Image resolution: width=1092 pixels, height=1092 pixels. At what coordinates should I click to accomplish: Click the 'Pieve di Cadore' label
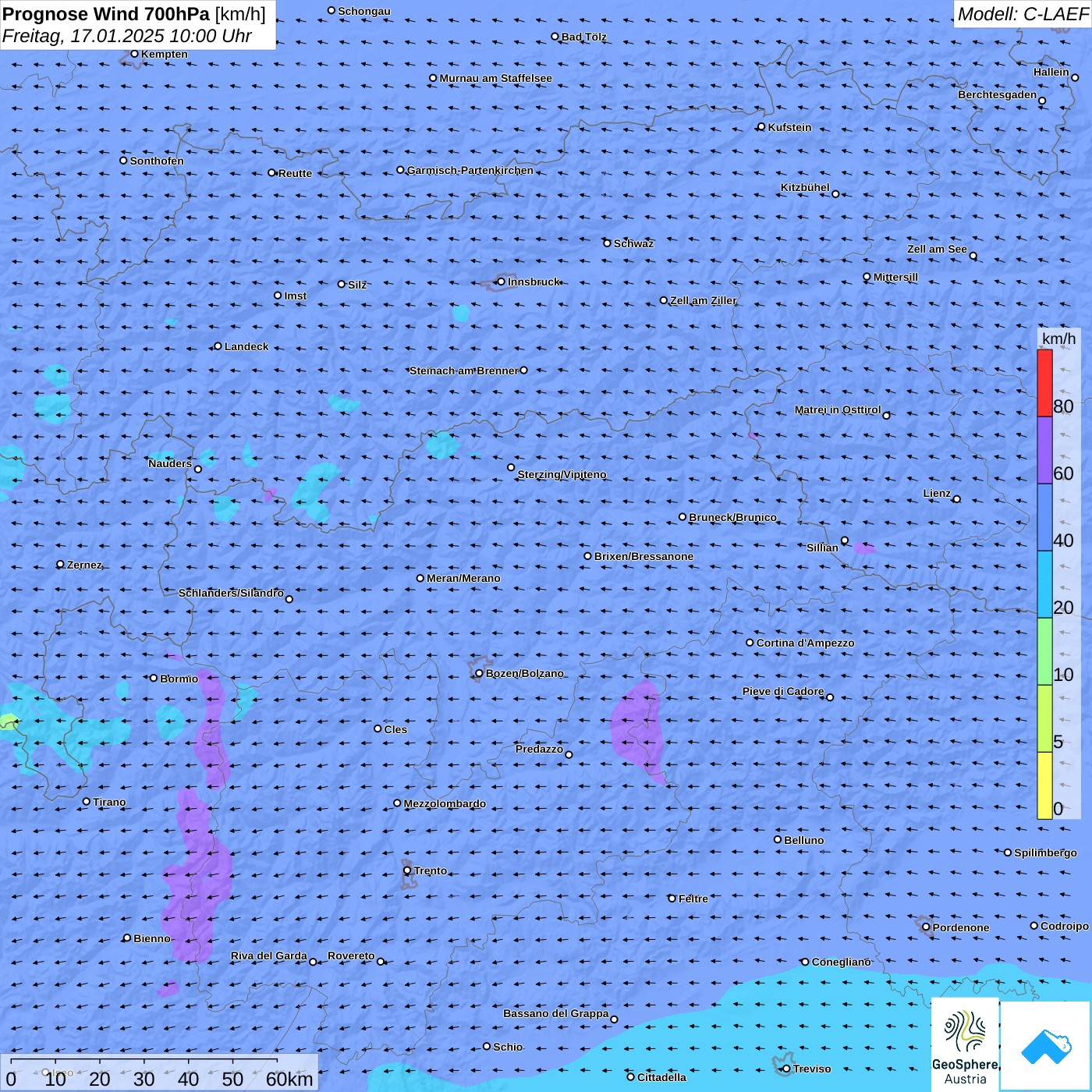pos(783,691)
